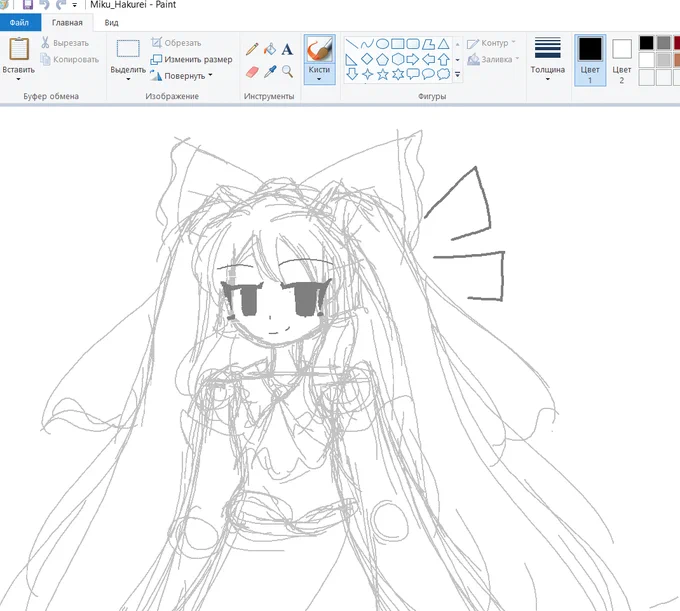The height and width of the screenshot is (611, 680).
Task: Choose the Pentagon shape
Action: pyautogui.click(x=382, y=59)
